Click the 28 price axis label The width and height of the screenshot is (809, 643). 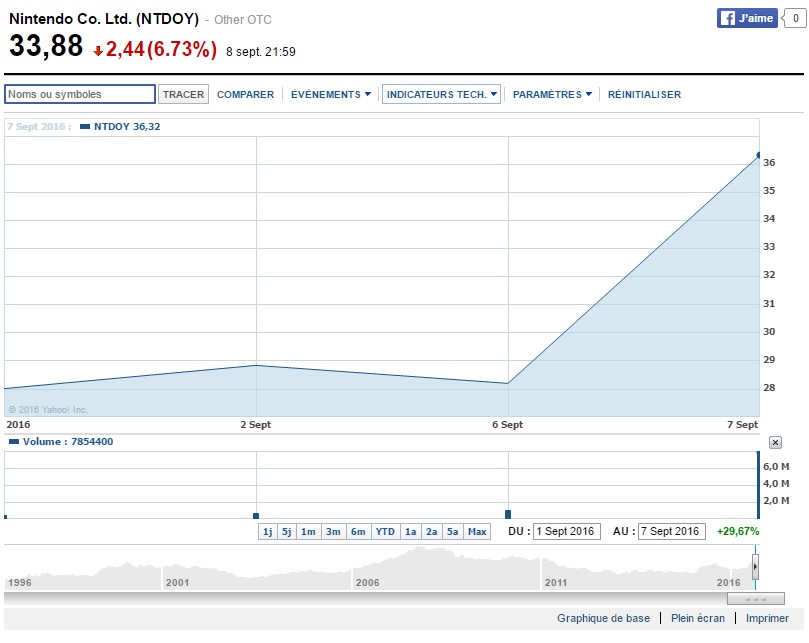click(x=769, y=388)
